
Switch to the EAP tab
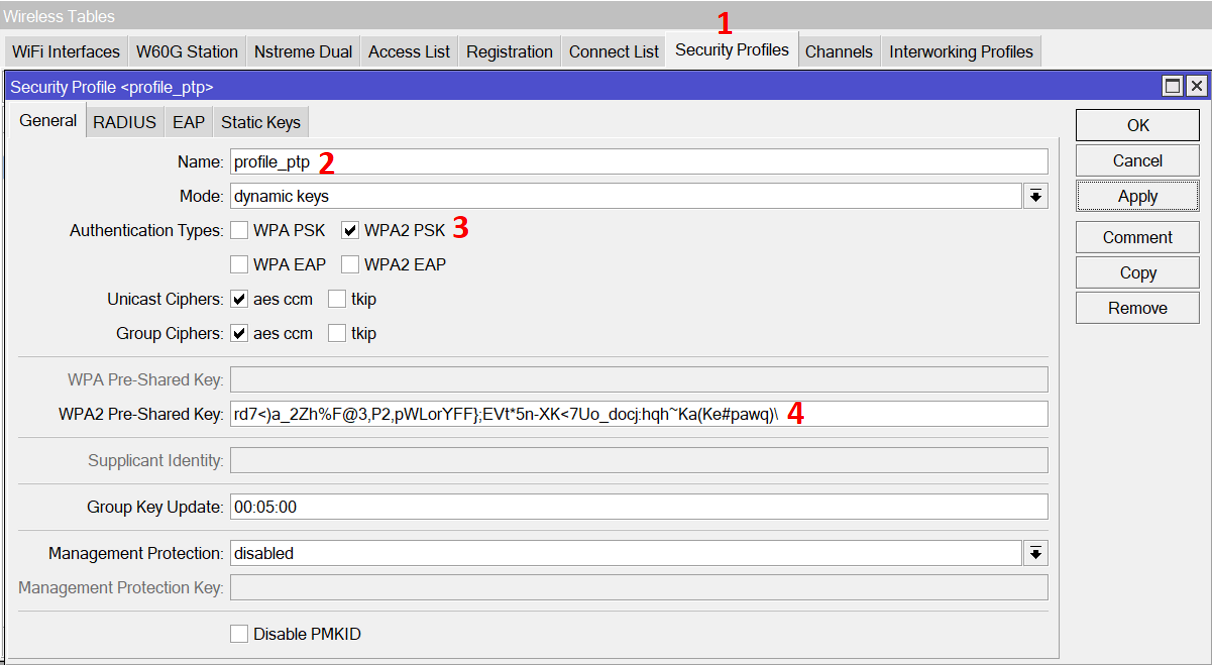point(188,122)
